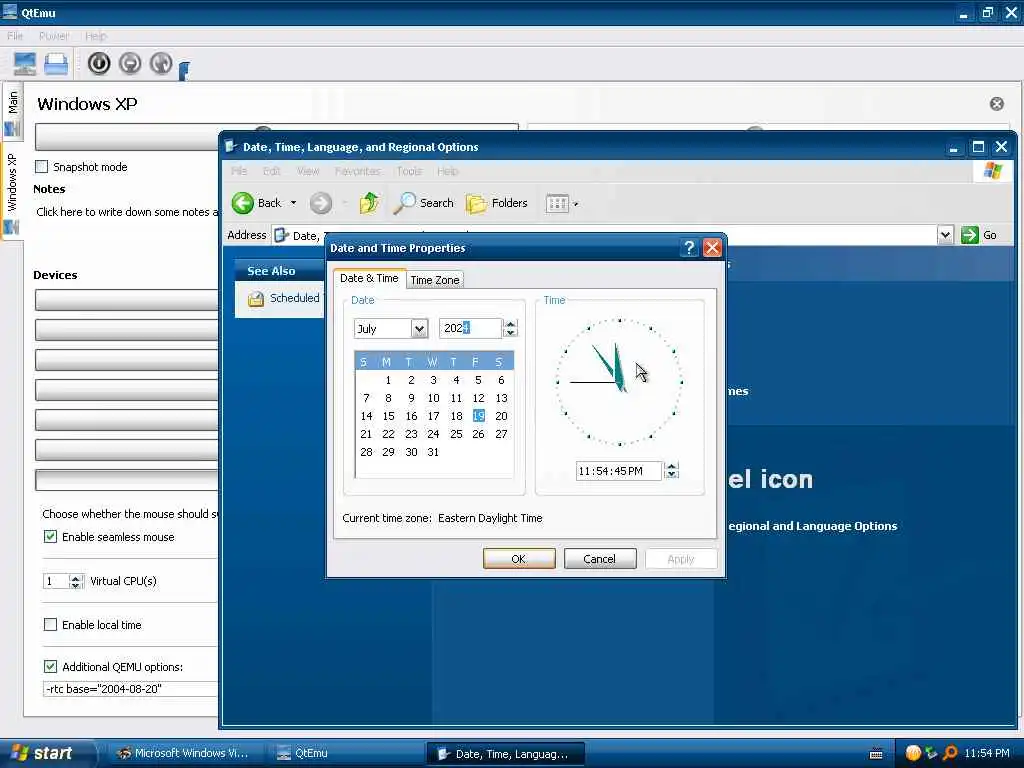This screenshot has width=1024, height=768.
Task: Open the File menu in QtEmu
Action: [x=15, y=36]
